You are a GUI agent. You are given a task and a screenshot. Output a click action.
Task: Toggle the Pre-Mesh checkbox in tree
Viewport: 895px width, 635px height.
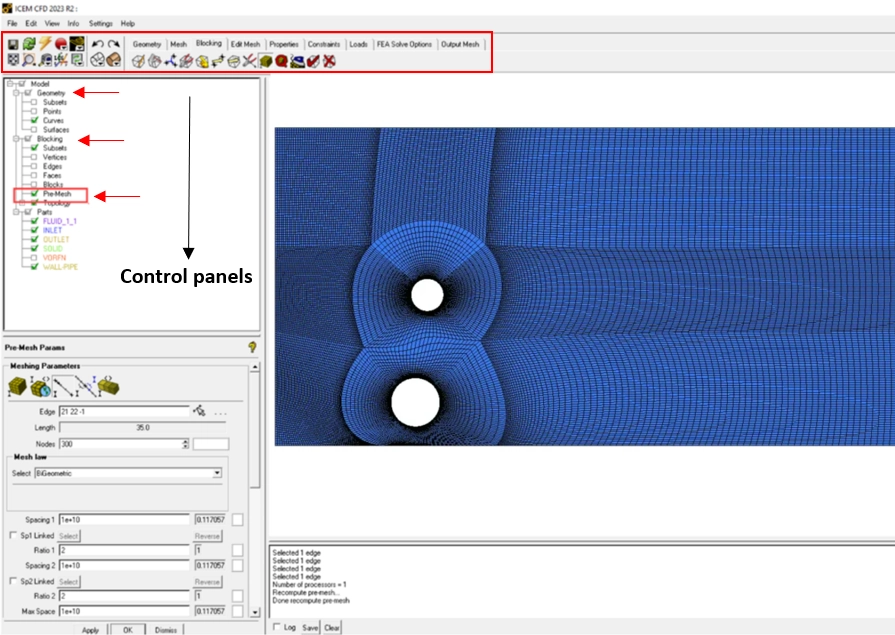pos(34,194)
